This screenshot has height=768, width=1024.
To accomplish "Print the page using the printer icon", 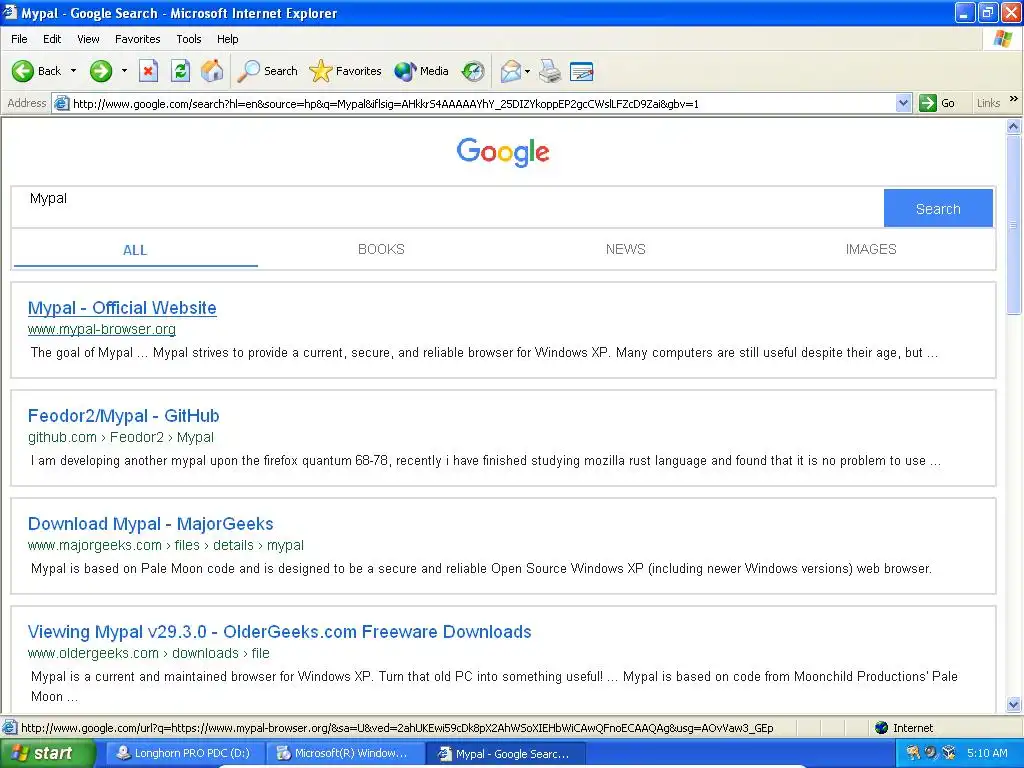I will 550,71.
